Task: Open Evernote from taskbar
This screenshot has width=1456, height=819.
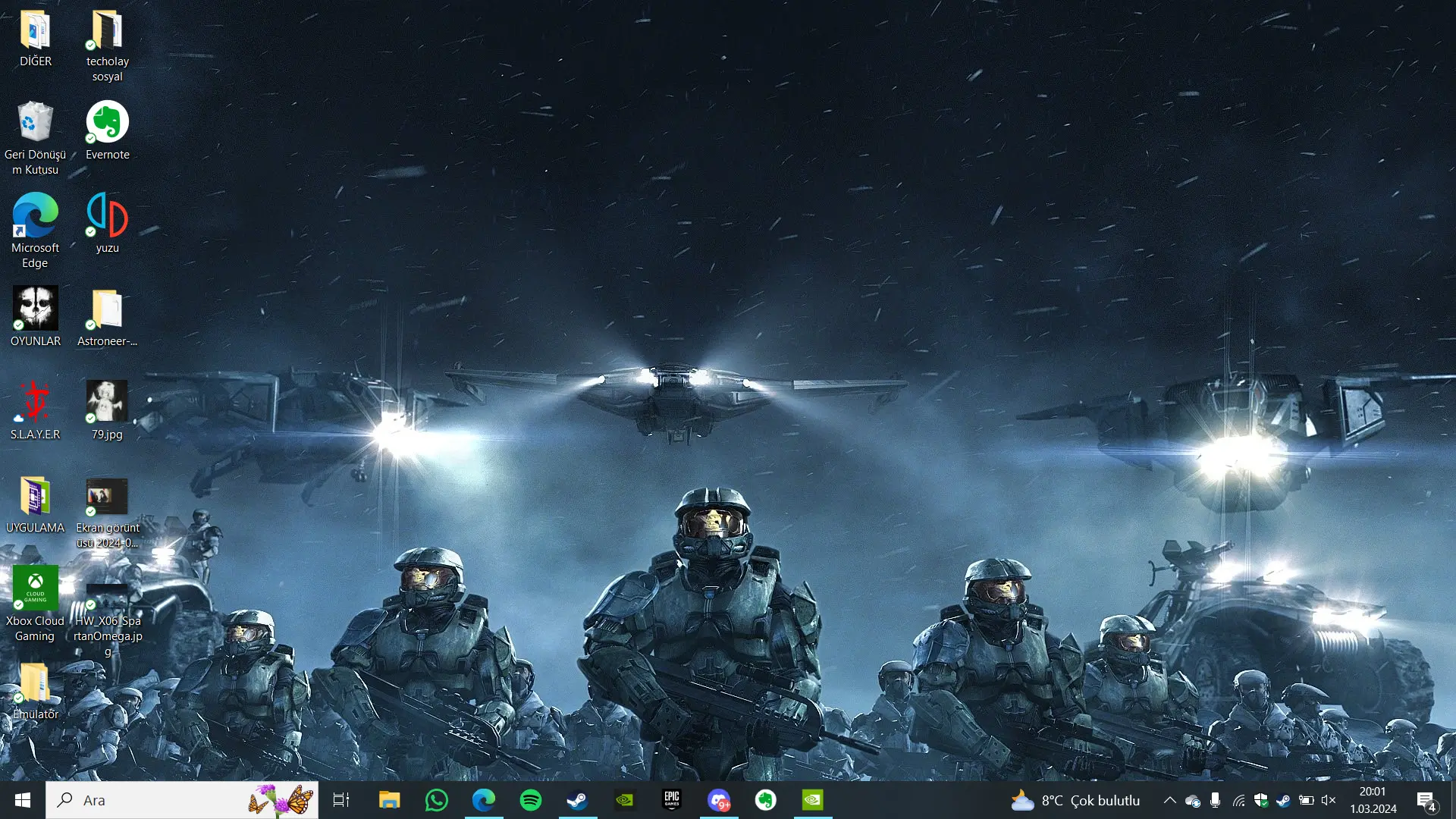Action: tap(765, 800)
